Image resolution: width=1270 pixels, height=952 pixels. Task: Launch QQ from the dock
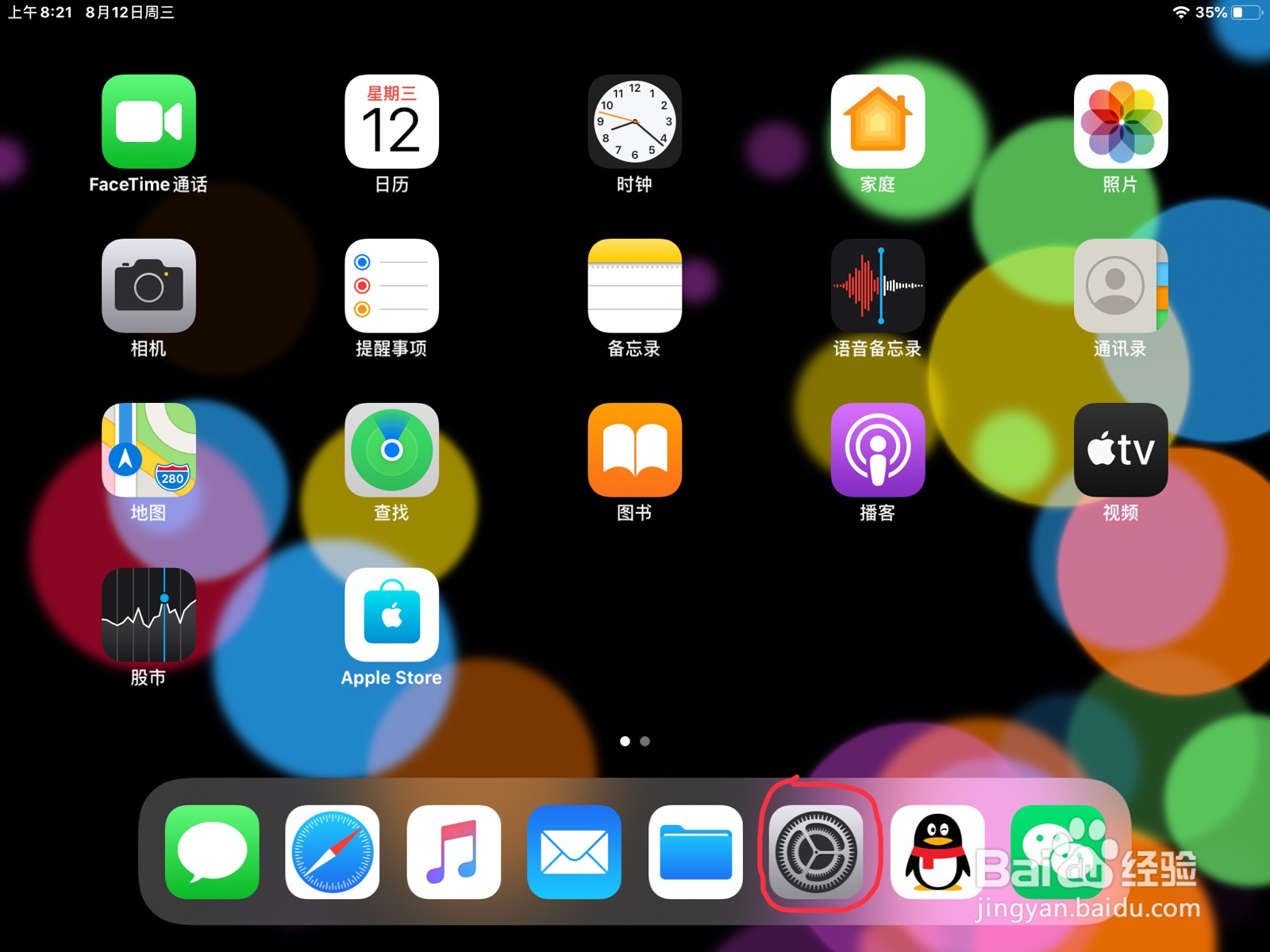pyautogui.click(x=937, y=851)
